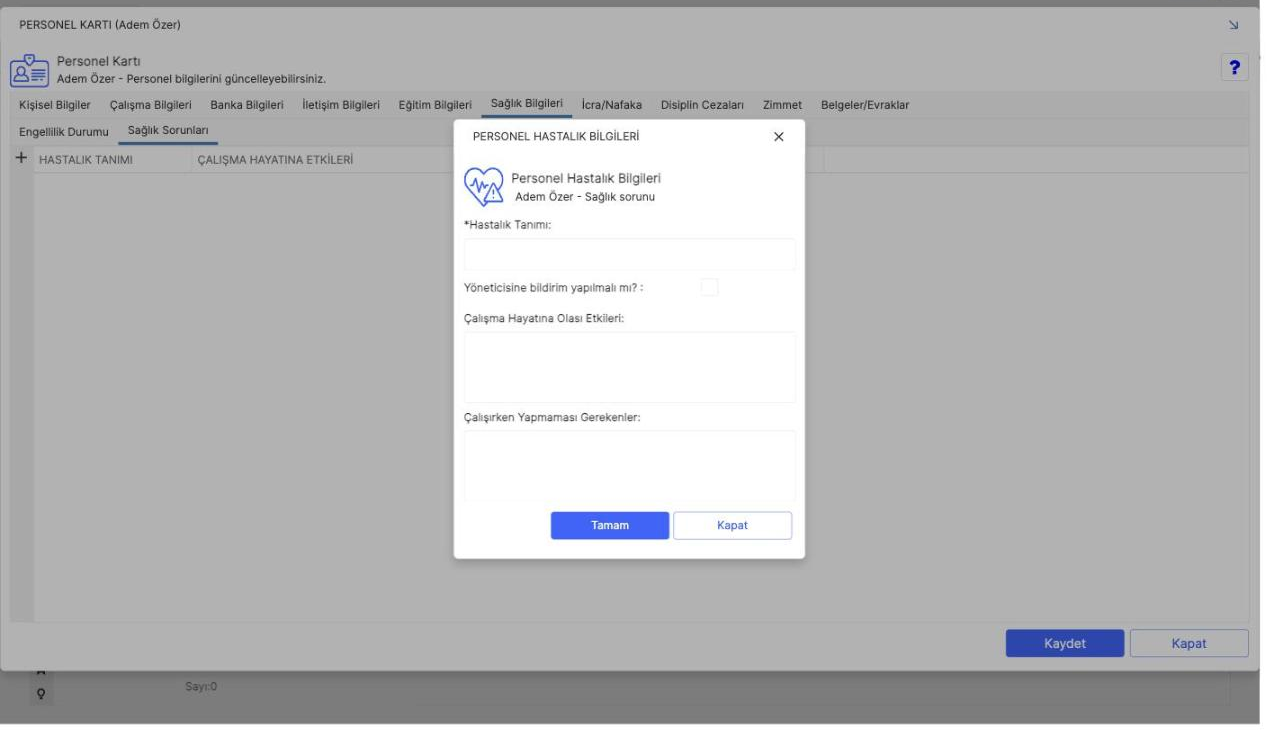Switch to the Engellilik Durumu sub-tab
1271x735 pixels.
tap(63, 132)
